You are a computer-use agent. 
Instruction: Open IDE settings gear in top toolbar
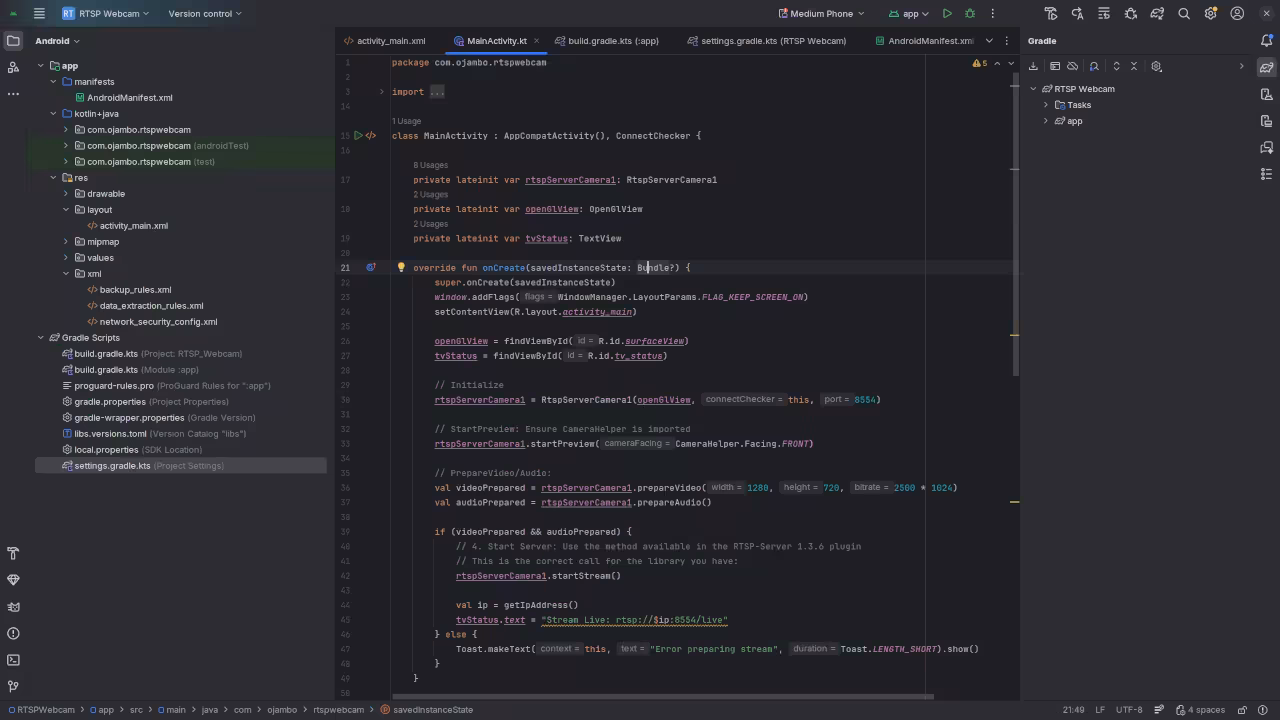[x=1211, y=14]
